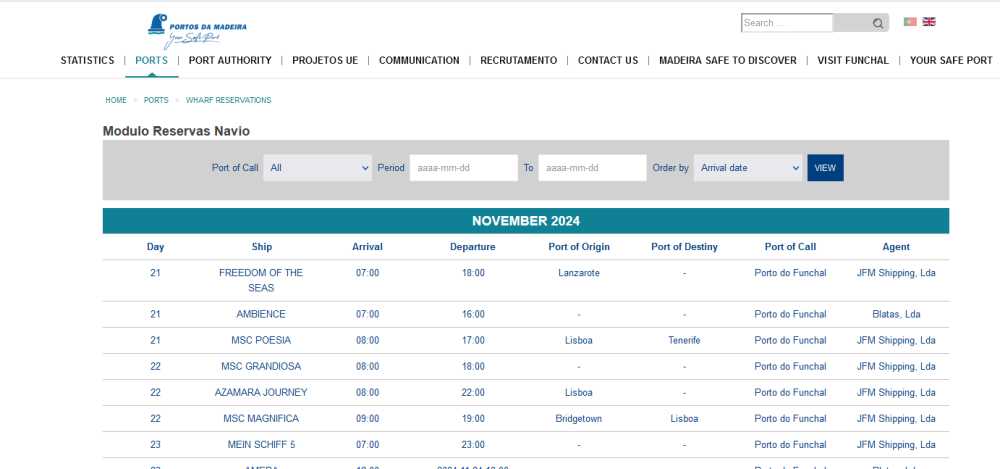
Task: Open the Contact Us menu item
Action: 608,61
